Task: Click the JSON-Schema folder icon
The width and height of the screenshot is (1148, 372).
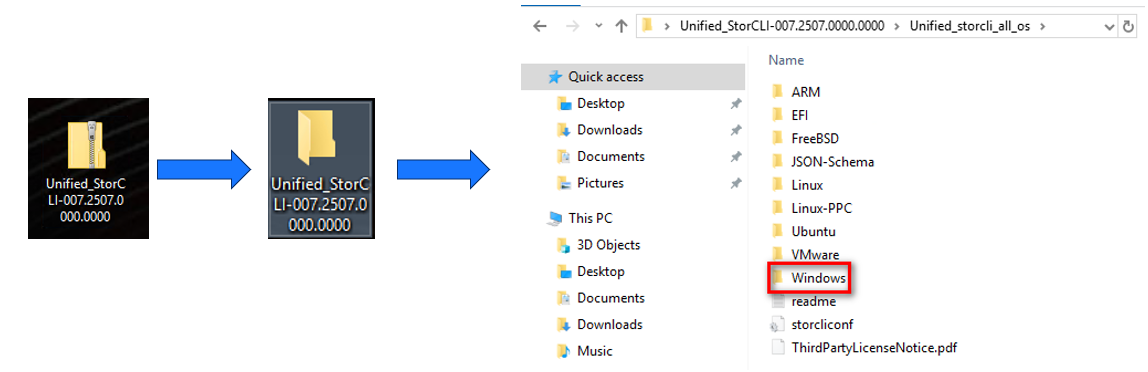Action: pos(778,161)
